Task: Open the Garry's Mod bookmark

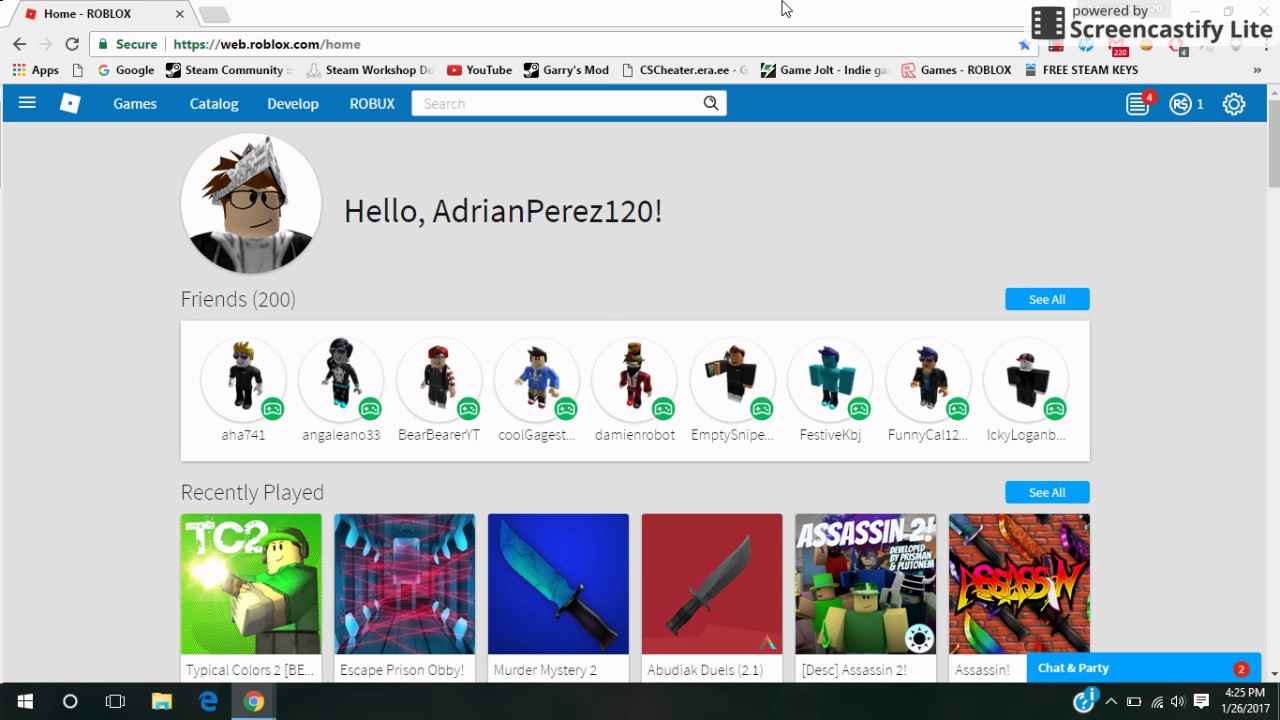Action: (x=566, y=70)
